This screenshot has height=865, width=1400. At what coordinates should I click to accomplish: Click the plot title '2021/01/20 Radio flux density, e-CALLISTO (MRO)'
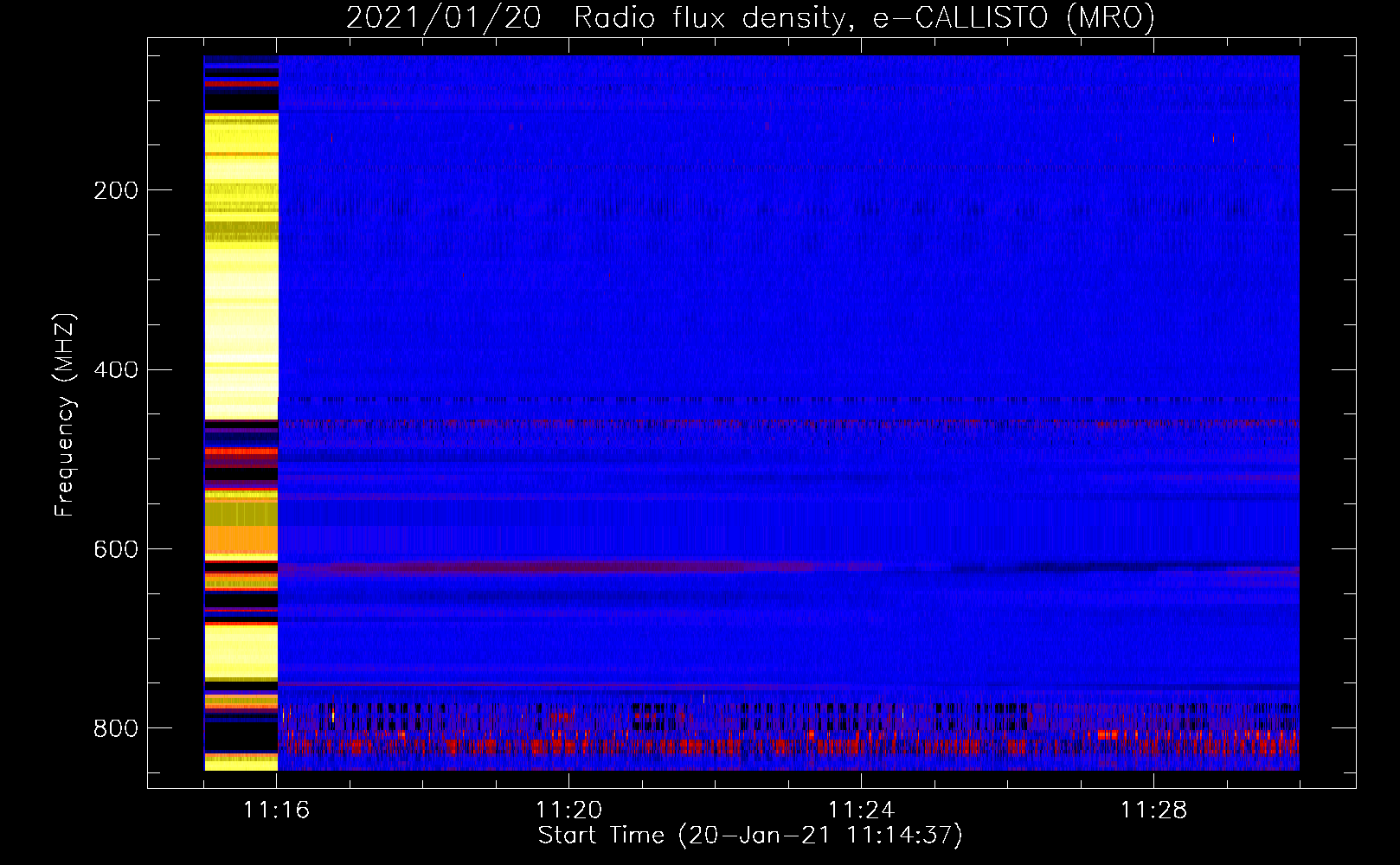pyautogui.click(x=750, y=17)
